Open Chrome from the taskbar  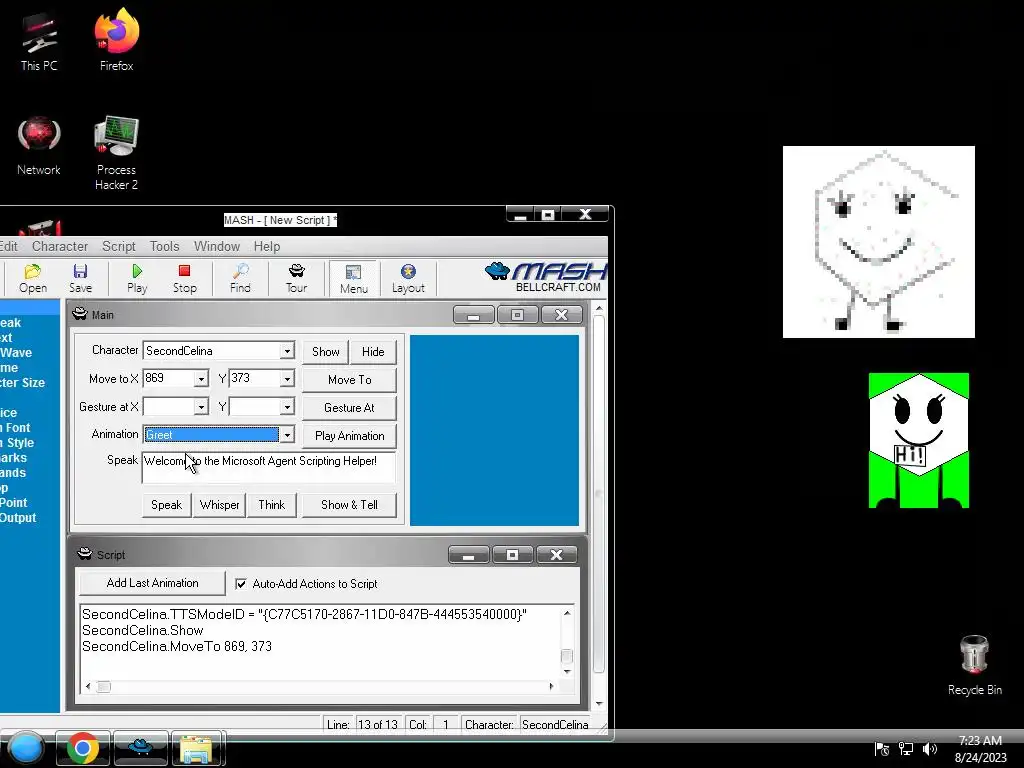click(x=82, y=748)
